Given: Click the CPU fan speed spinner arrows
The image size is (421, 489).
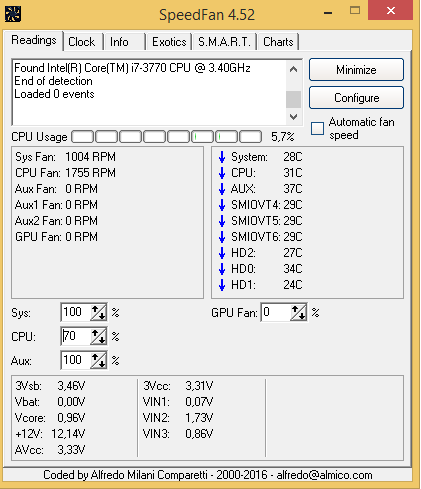Looking at the screenshot, I should 98,336.
